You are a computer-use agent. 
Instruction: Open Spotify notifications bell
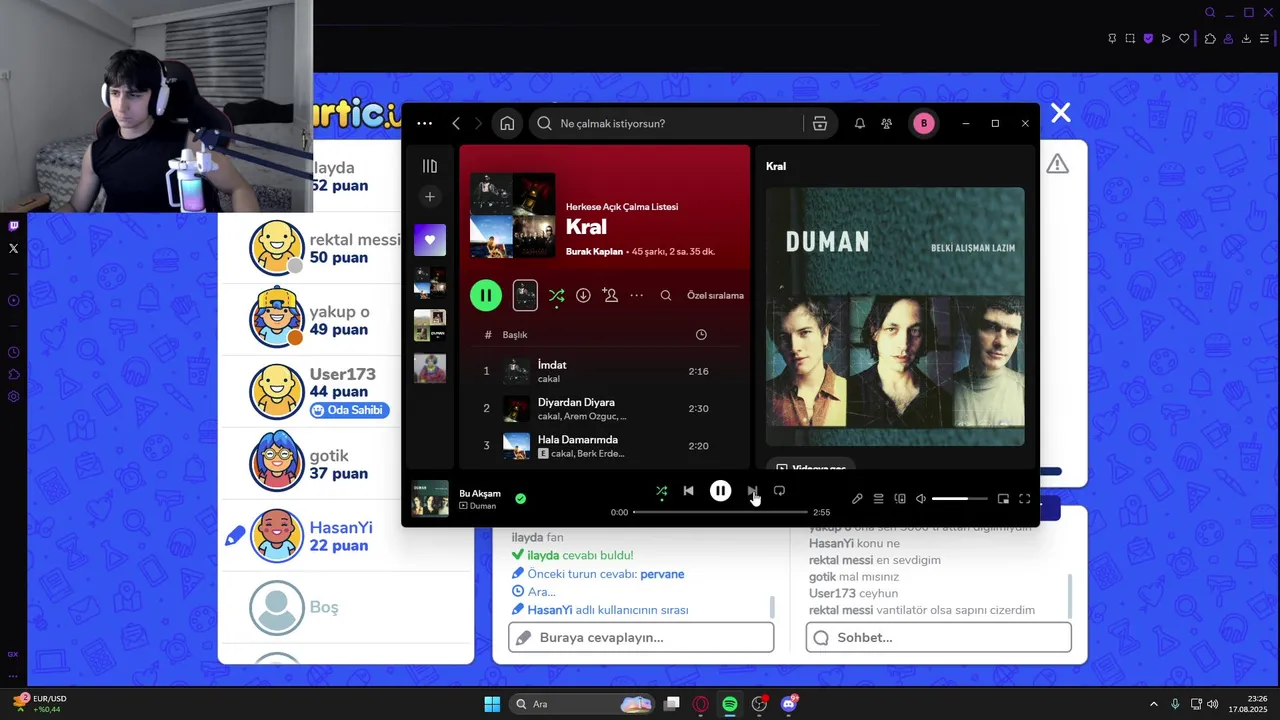coord(859,123)
